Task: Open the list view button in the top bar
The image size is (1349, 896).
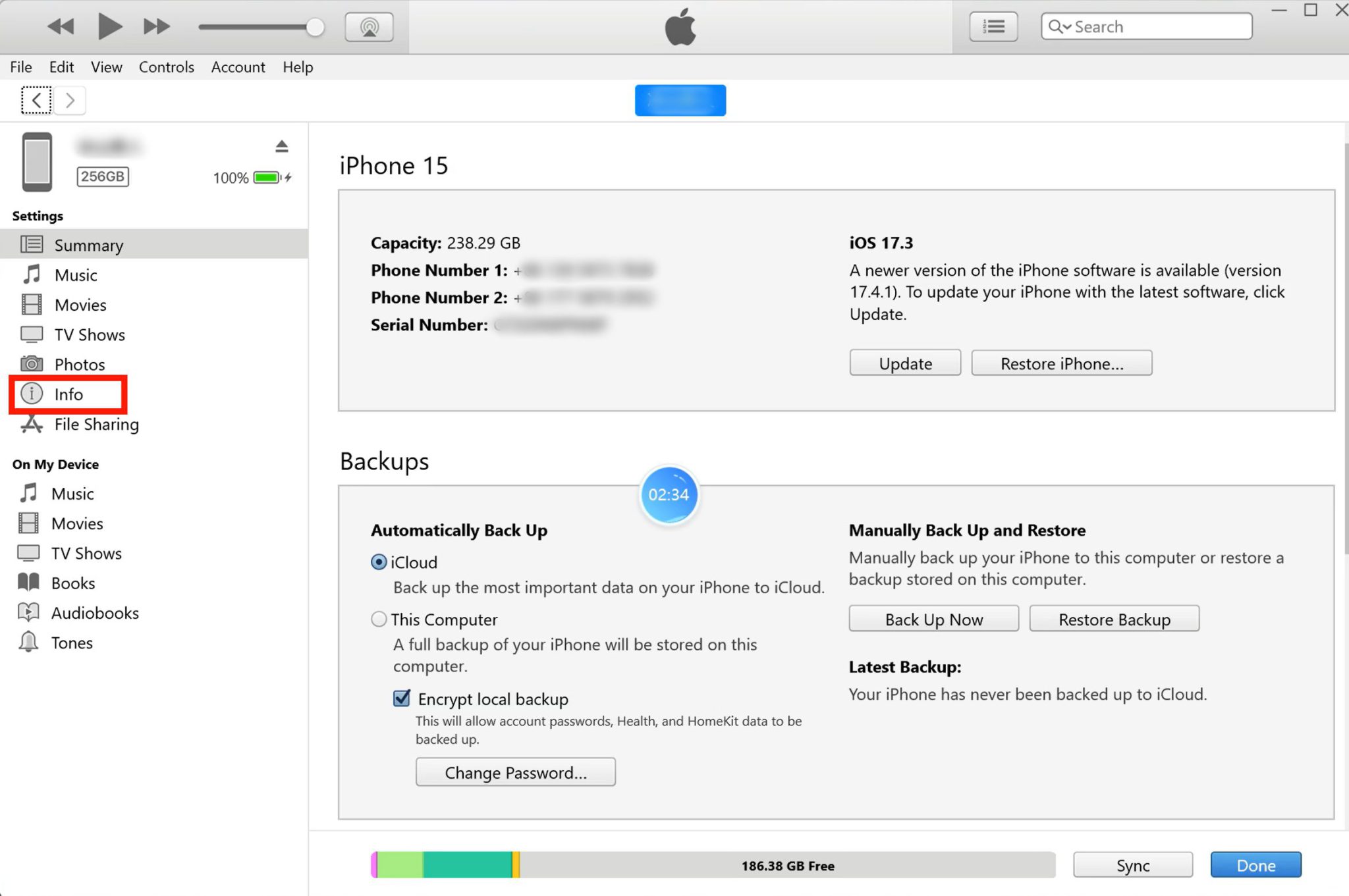Action: tap(993, 27)
